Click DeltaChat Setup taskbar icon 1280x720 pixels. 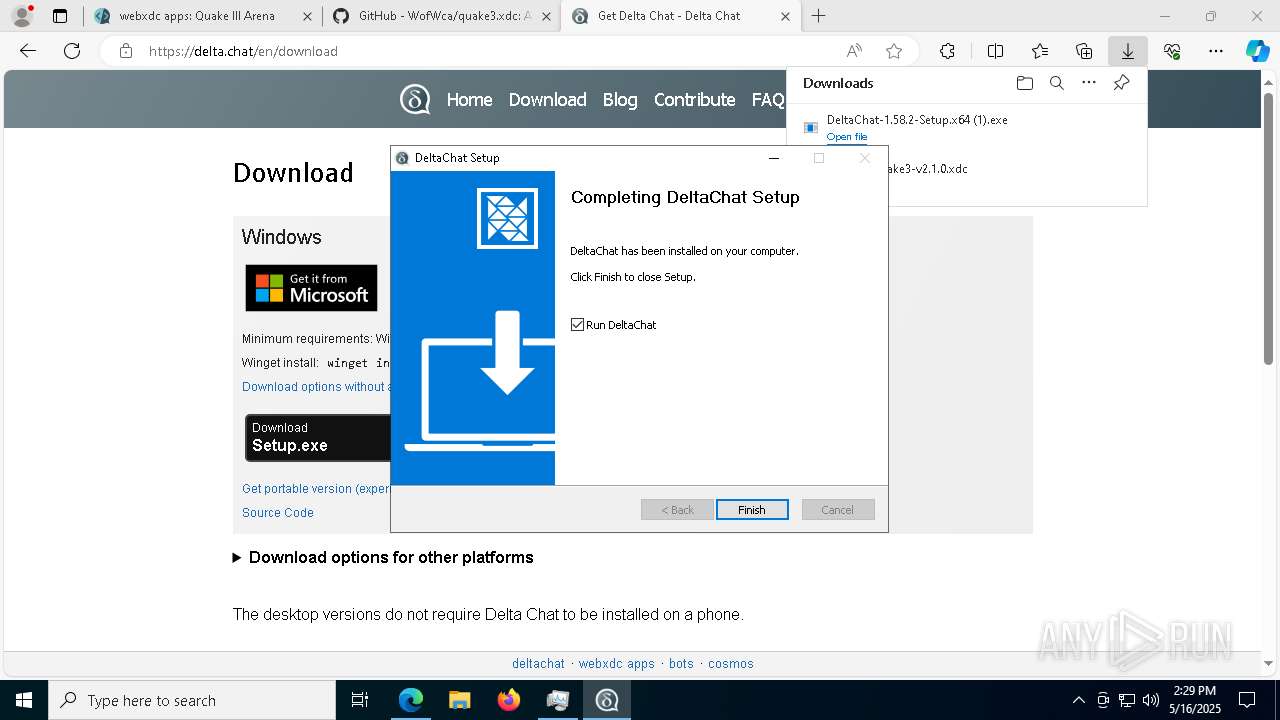pos(606,700)
